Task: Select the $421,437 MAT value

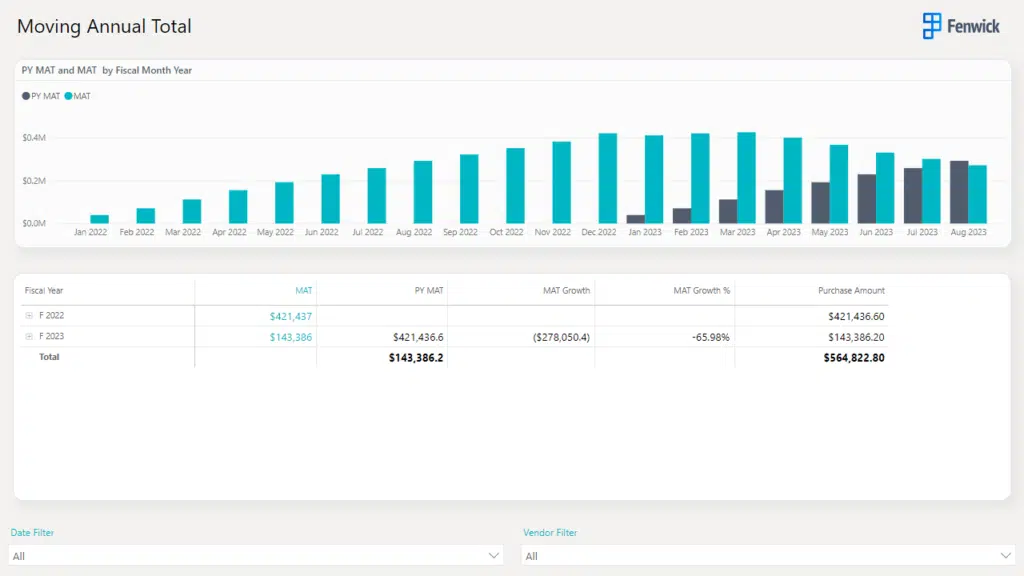Action: 291,316
